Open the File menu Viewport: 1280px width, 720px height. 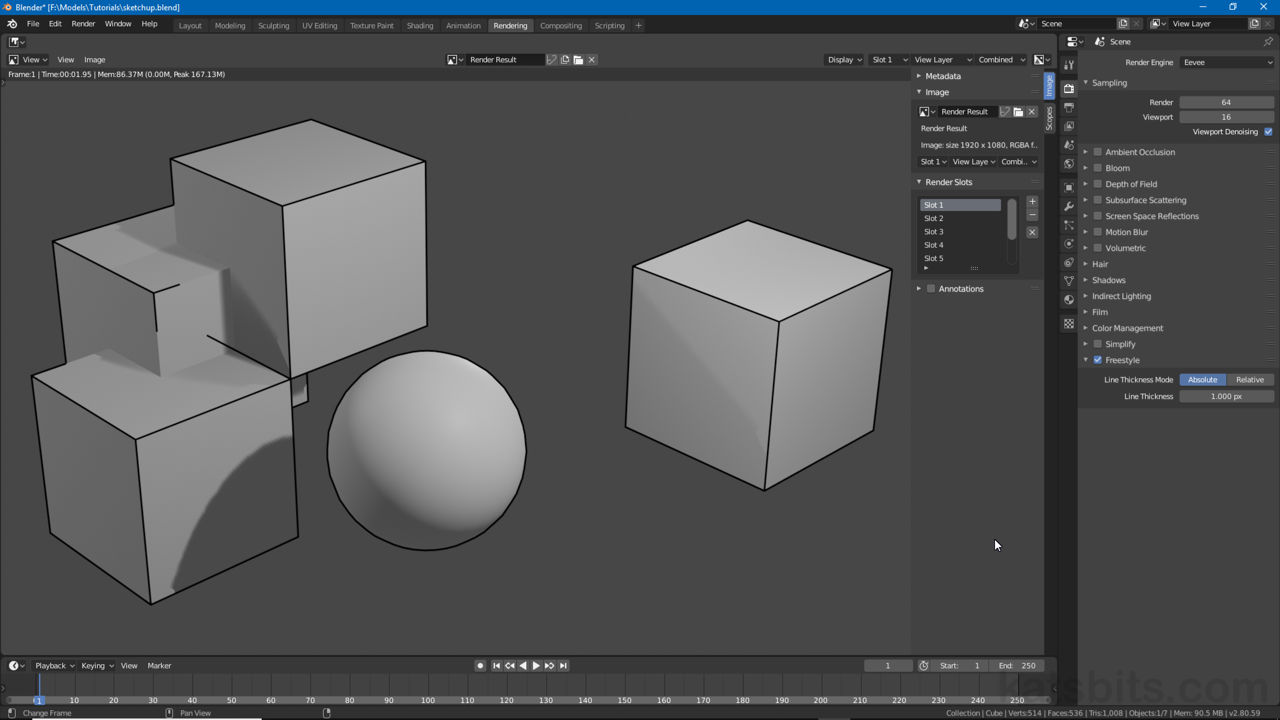pos(33,24)
